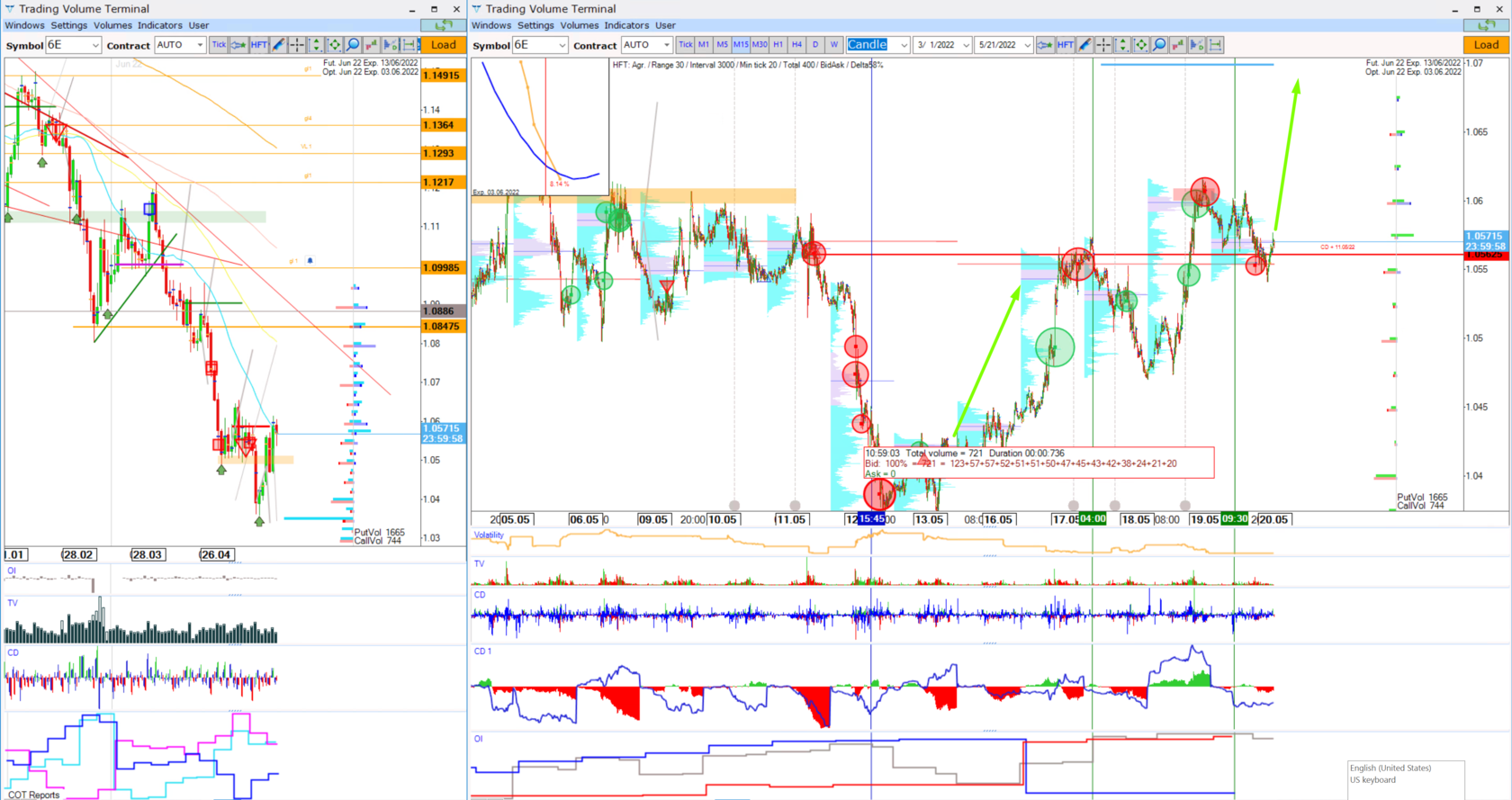Switch to daily D timeframe
This screenshot has height=800, width=1512.
[x=815, y=44]
